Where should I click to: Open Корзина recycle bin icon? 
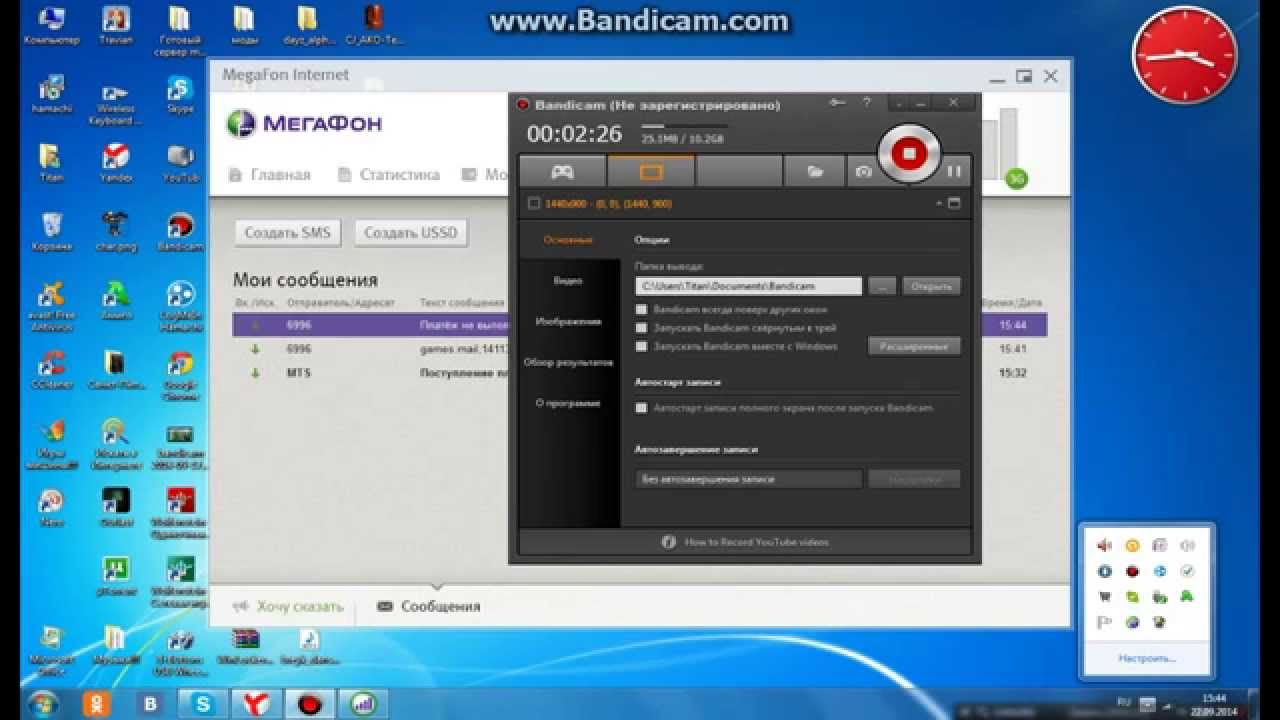[x=51, y=232]
